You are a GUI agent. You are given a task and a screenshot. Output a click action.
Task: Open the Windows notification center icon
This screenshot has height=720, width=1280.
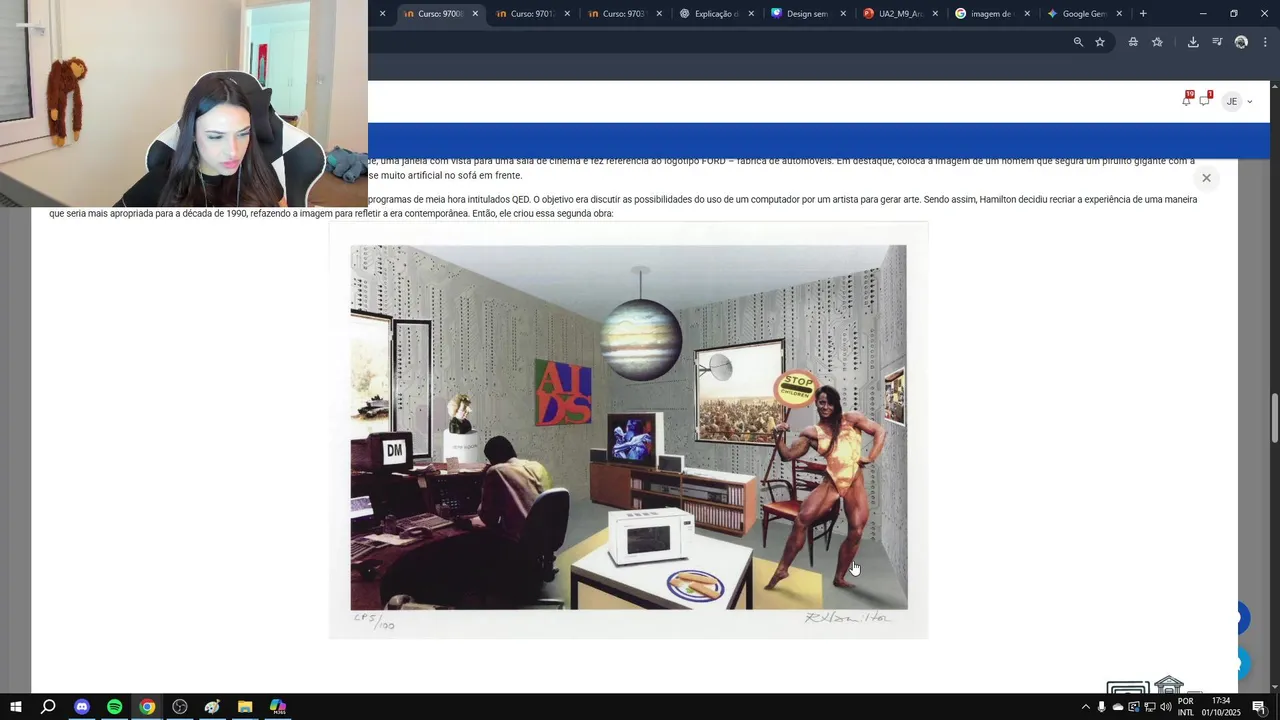(x=1259, y=707)
